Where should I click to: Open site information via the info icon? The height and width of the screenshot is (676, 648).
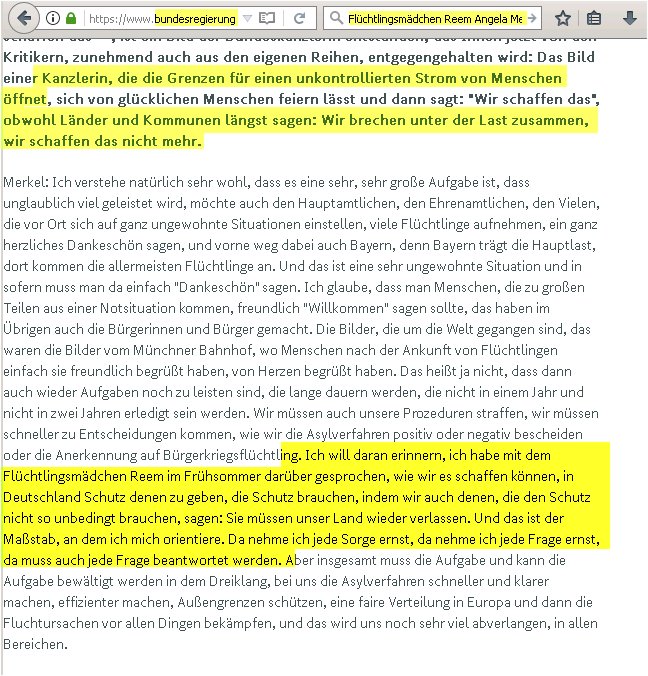click(x=53, y=19)
